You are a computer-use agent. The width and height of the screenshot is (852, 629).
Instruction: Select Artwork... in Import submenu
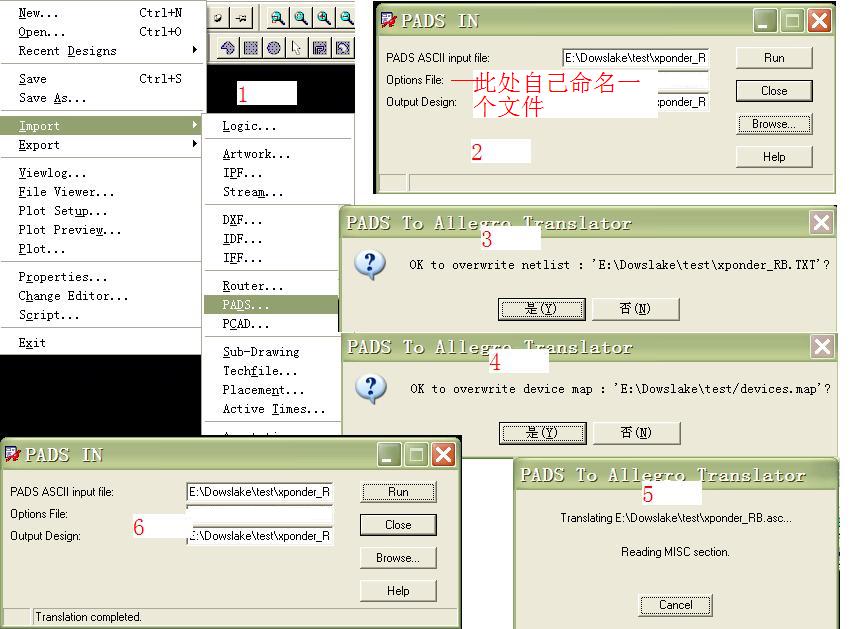[x=279, y=154]
